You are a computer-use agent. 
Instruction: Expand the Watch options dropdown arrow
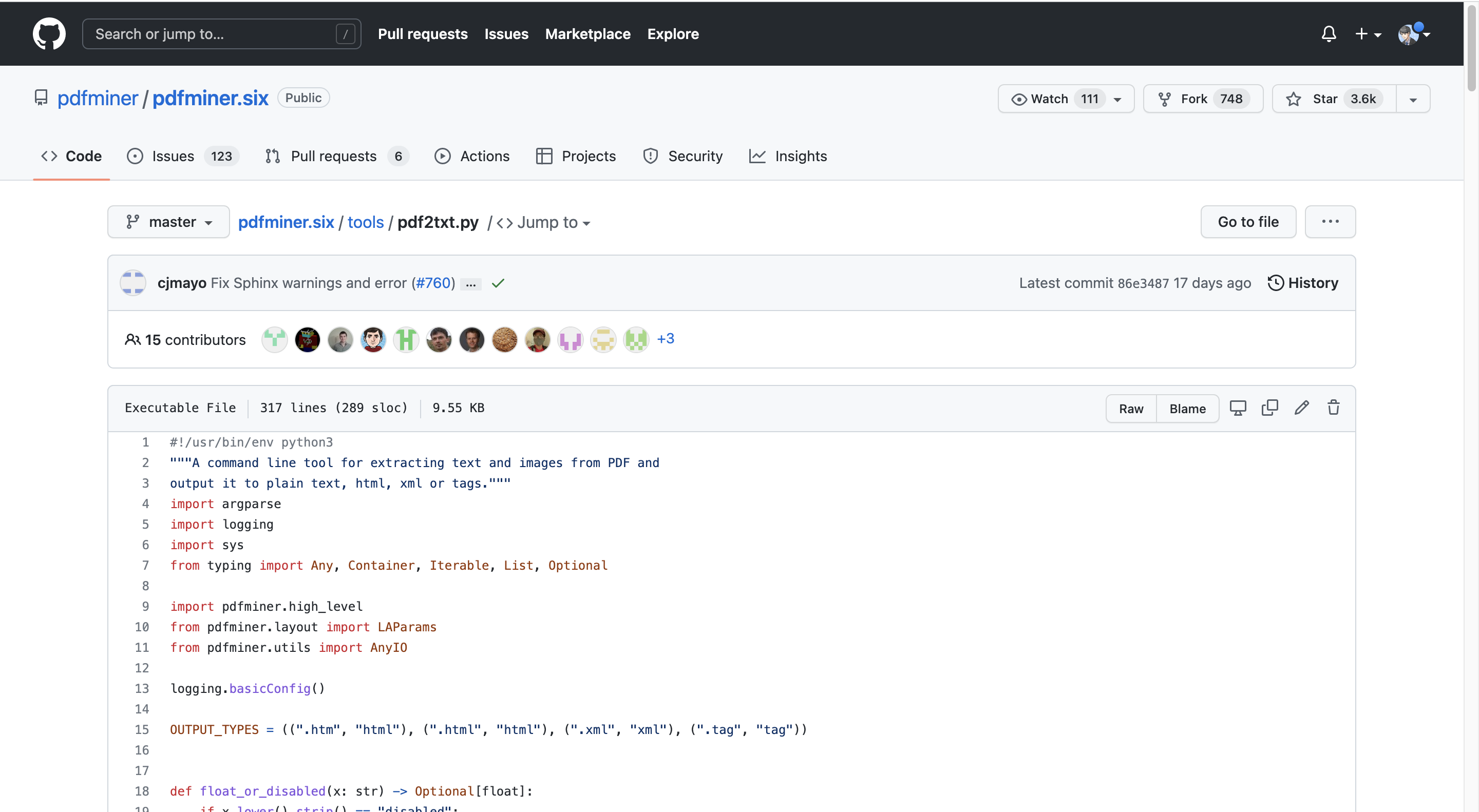click(x=1117, y=99)
